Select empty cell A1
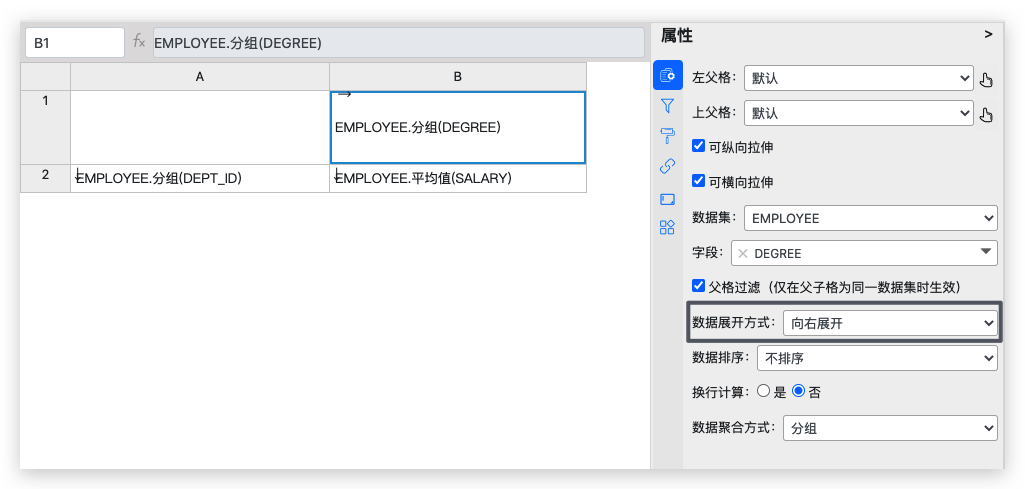The height and width of the screenshot is (489, 1025). click(x=200, y=127)
